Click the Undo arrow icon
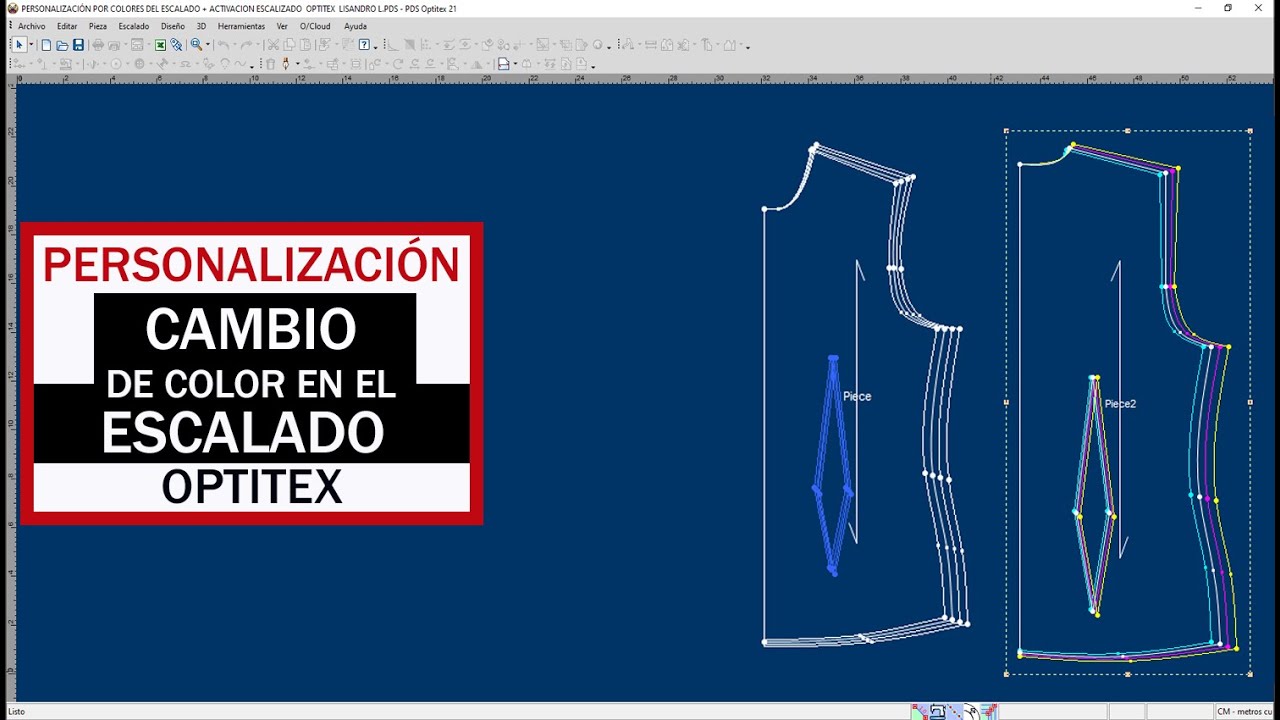Screen dimensions: 1280x720 223,45
